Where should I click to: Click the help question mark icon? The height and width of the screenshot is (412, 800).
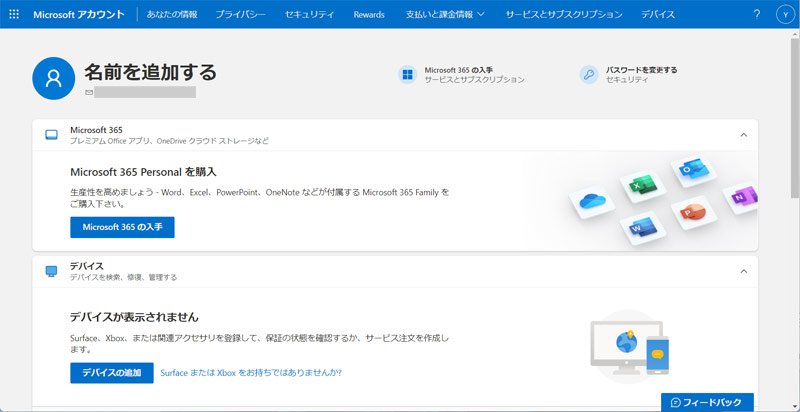[x=757, y=14]
